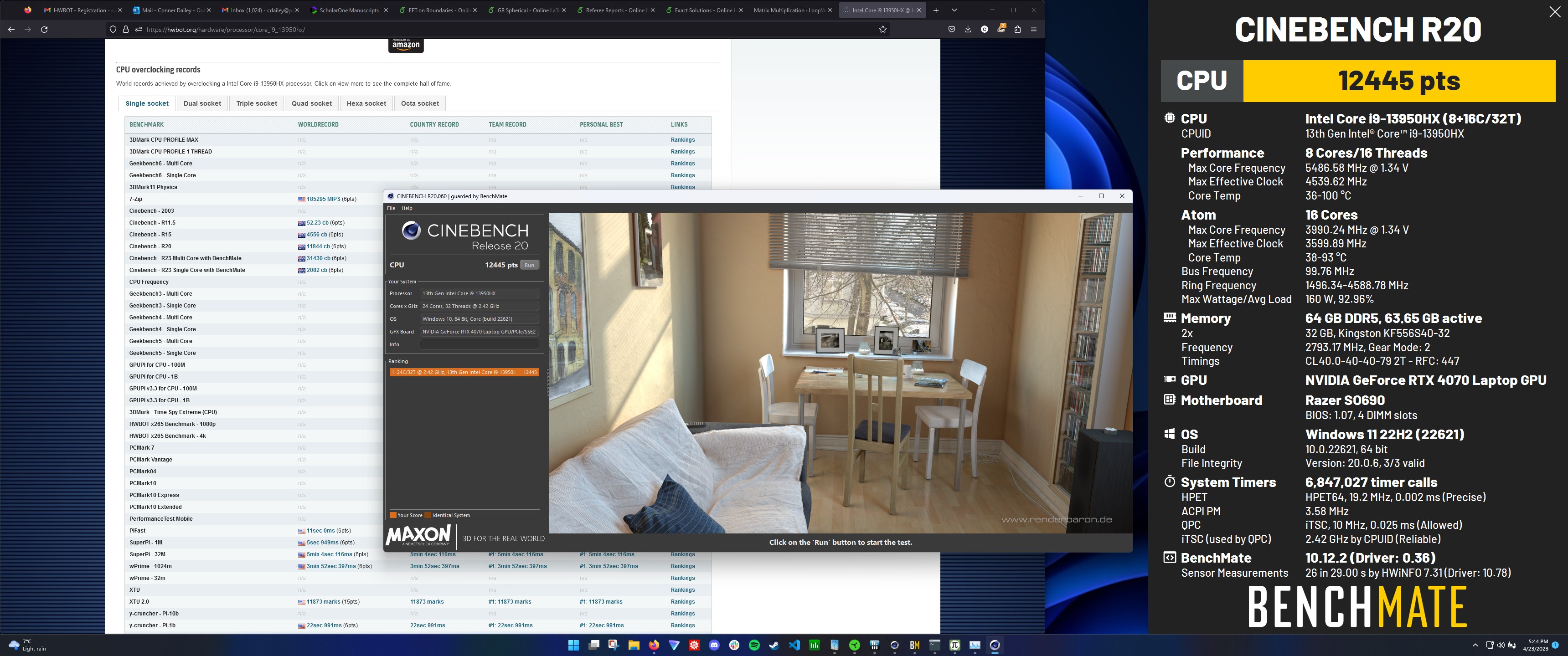Select the 12445 ranking entry in Cinebench
This screenshot has height=656, width=1568.
click(x=464, y=372)
